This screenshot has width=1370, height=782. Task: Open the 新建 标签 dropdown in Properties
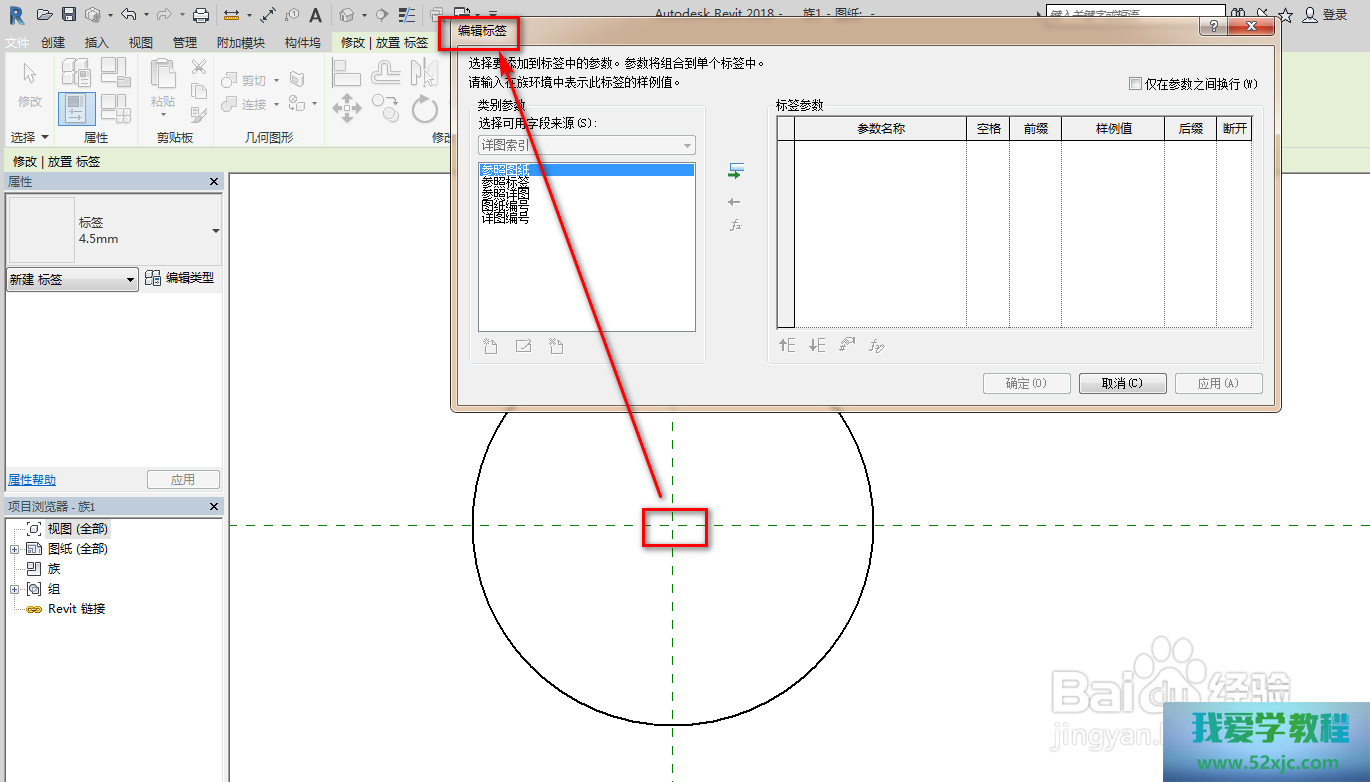point(72,280)
